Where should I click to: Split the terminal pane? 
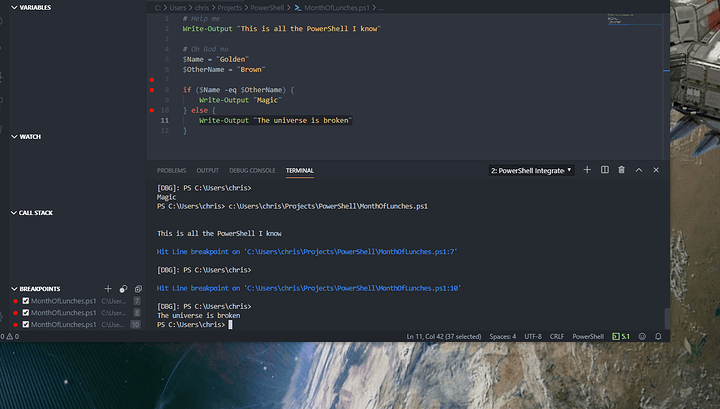[605, 170]
